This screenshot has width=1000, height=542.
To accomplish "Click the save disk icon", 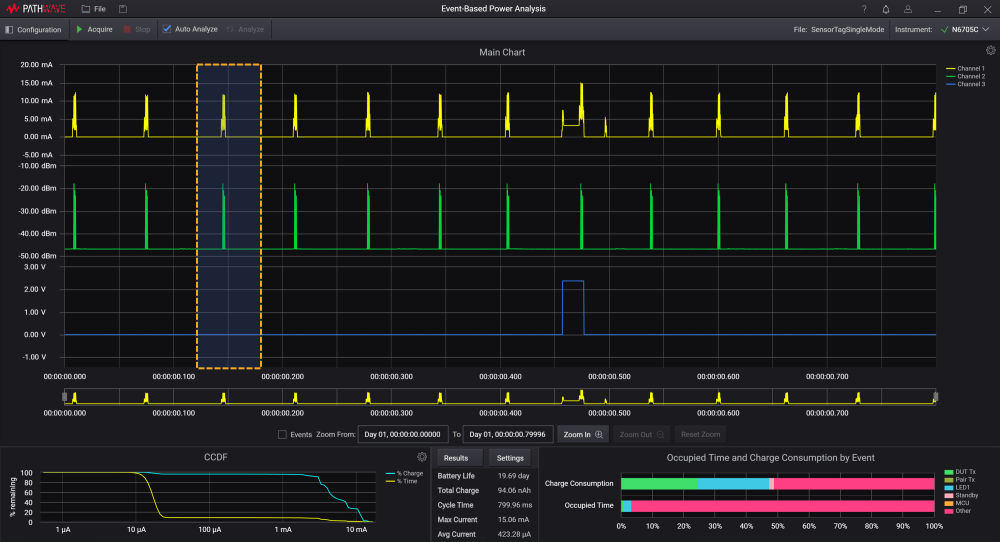I will (123, 9).
